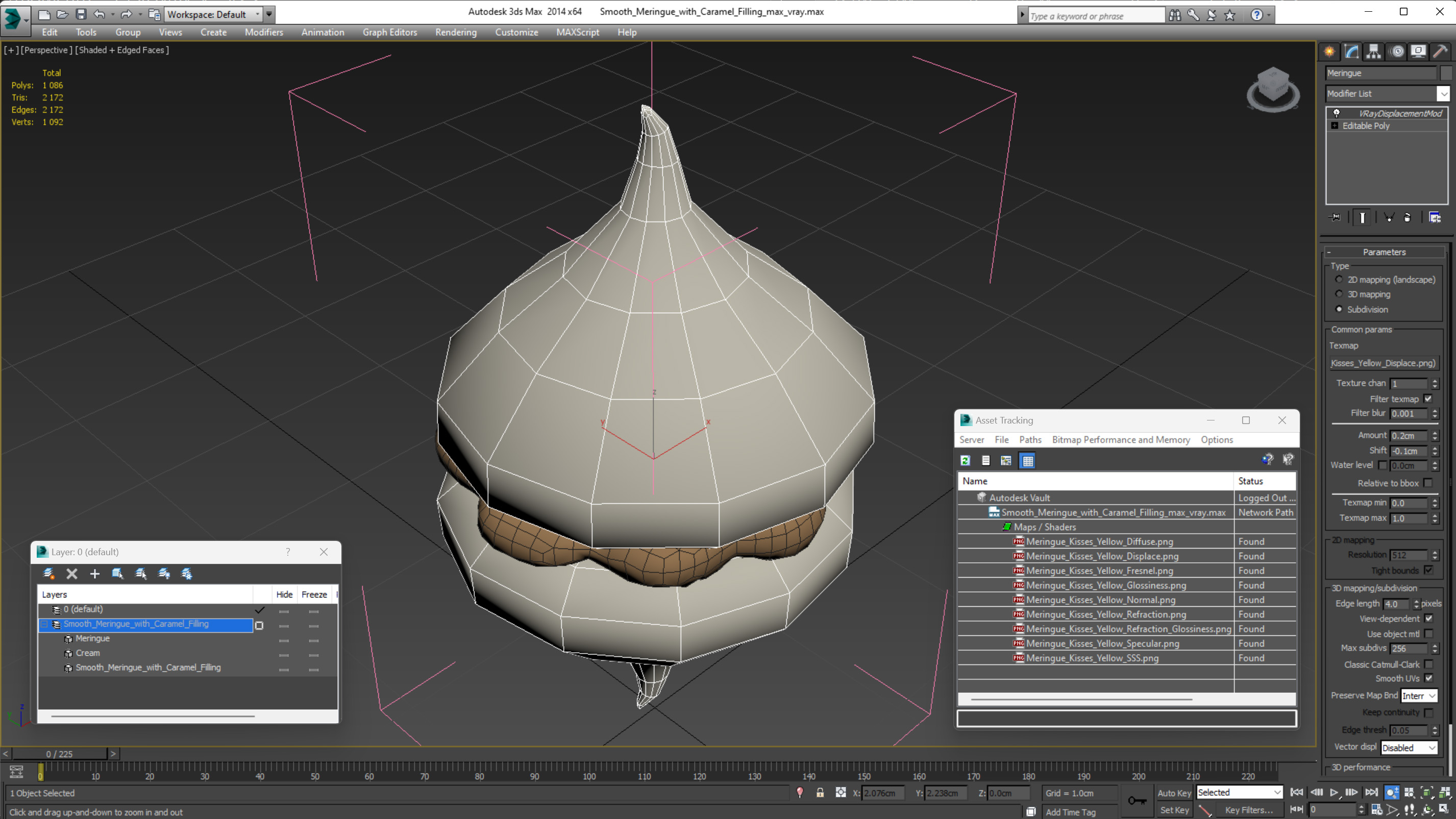
Task: Open Preserve Map Bnd dropdown
Action: click(x=1418, y=696)
